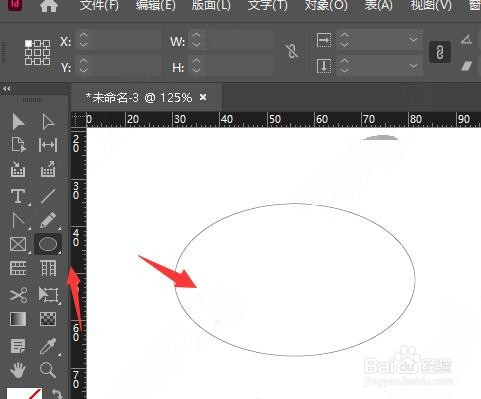Select the Direct Selection tool
This screenshot has height=399, width=481.
tap(48, 121)
